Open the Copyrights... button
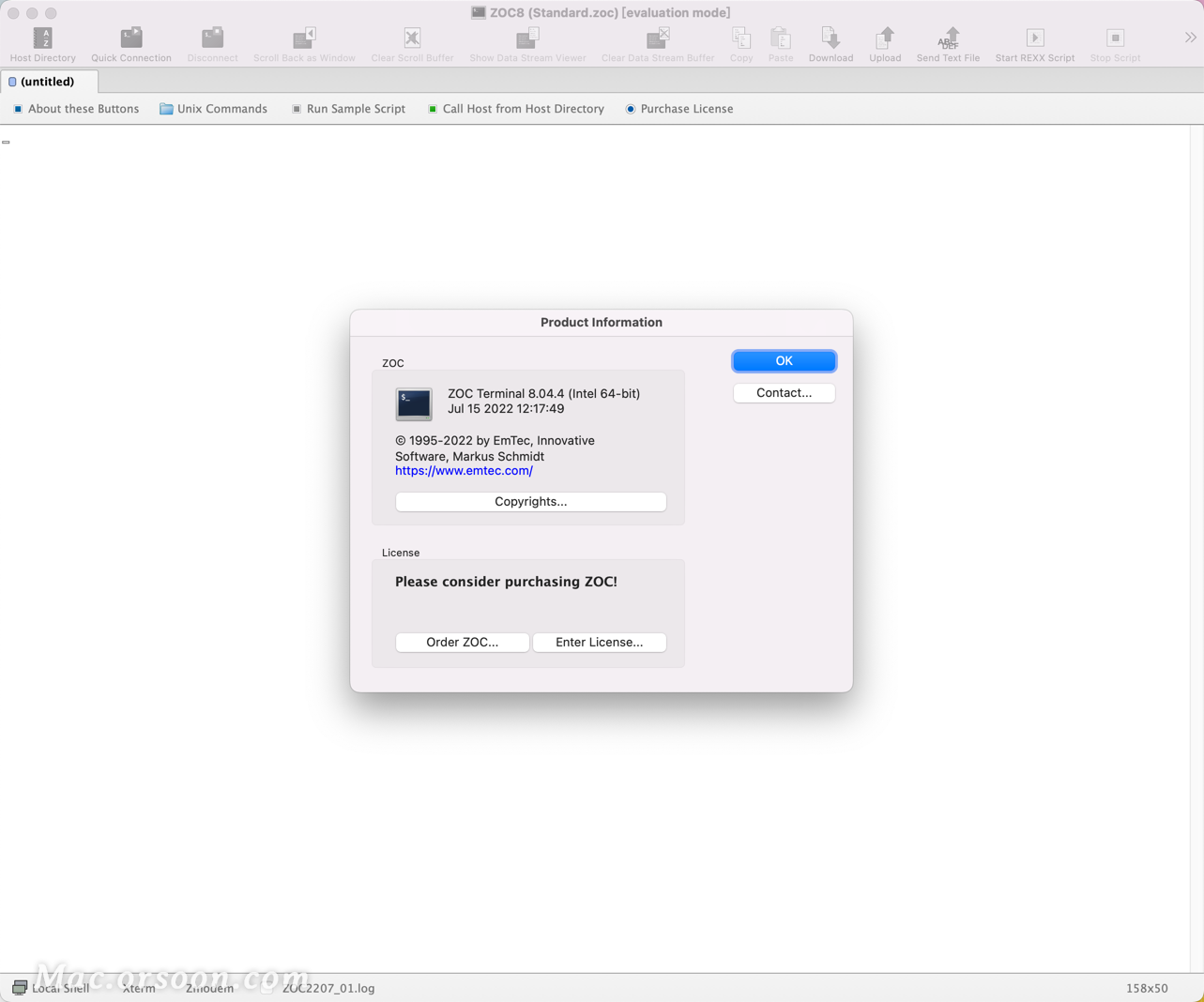Viewport: 1204px width, 1002px height. click(531, 502)
